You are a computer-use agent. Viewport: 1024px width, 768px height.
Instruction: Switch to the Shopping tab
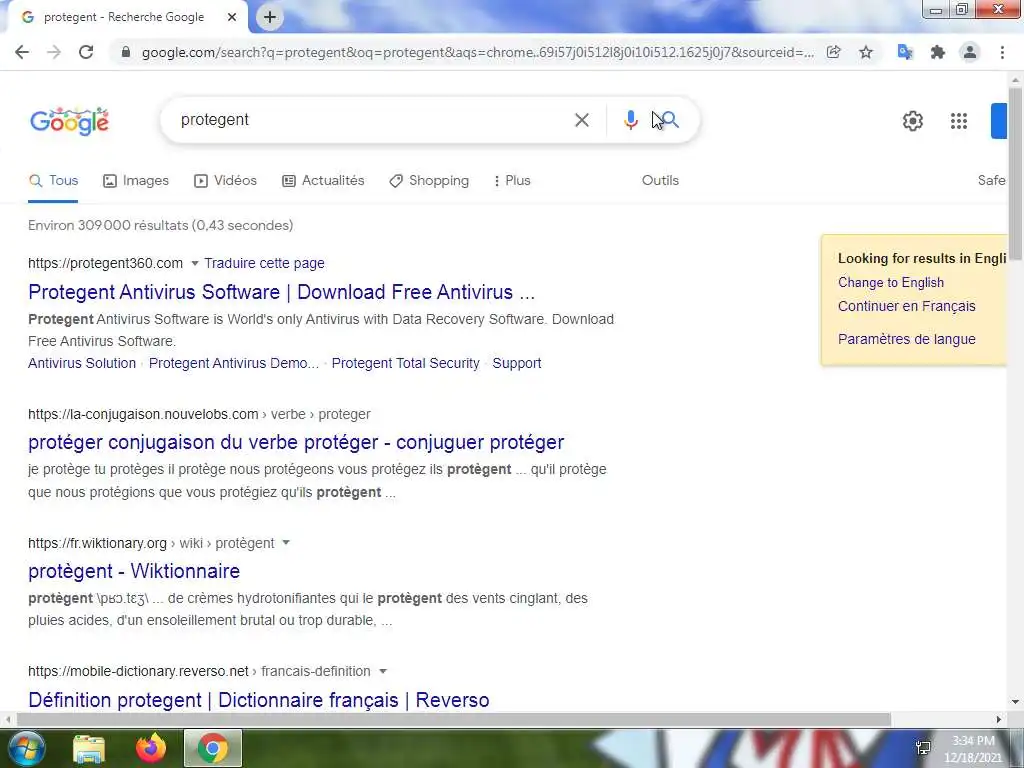click(429, 181)
